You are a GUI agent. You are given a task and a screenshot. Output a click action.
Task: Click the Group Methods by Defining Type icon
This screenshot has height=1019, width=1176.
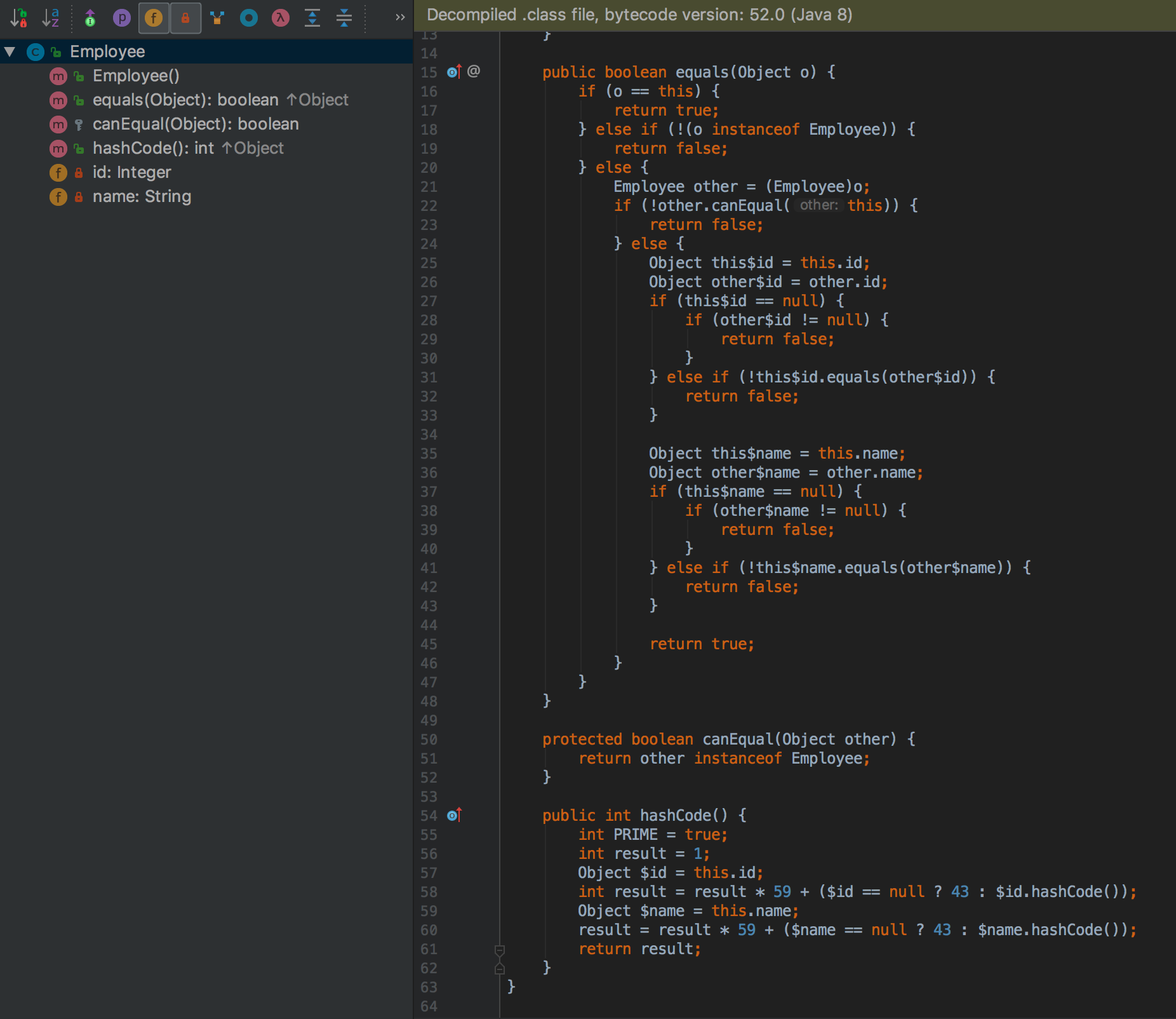click(217, 18)
